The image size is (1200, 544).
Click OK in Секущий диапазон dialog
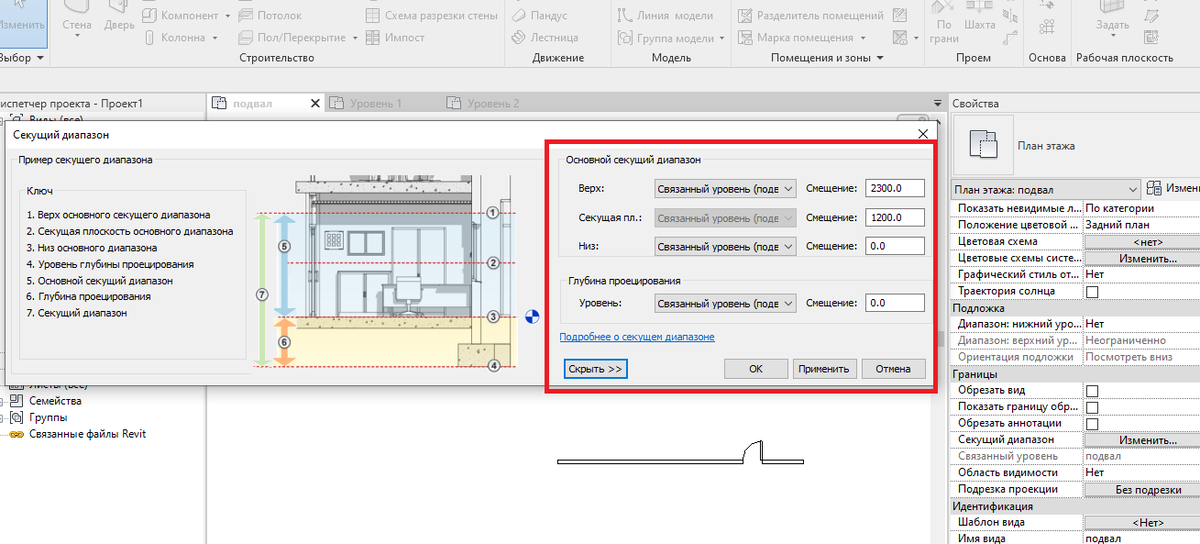(756, 369)
